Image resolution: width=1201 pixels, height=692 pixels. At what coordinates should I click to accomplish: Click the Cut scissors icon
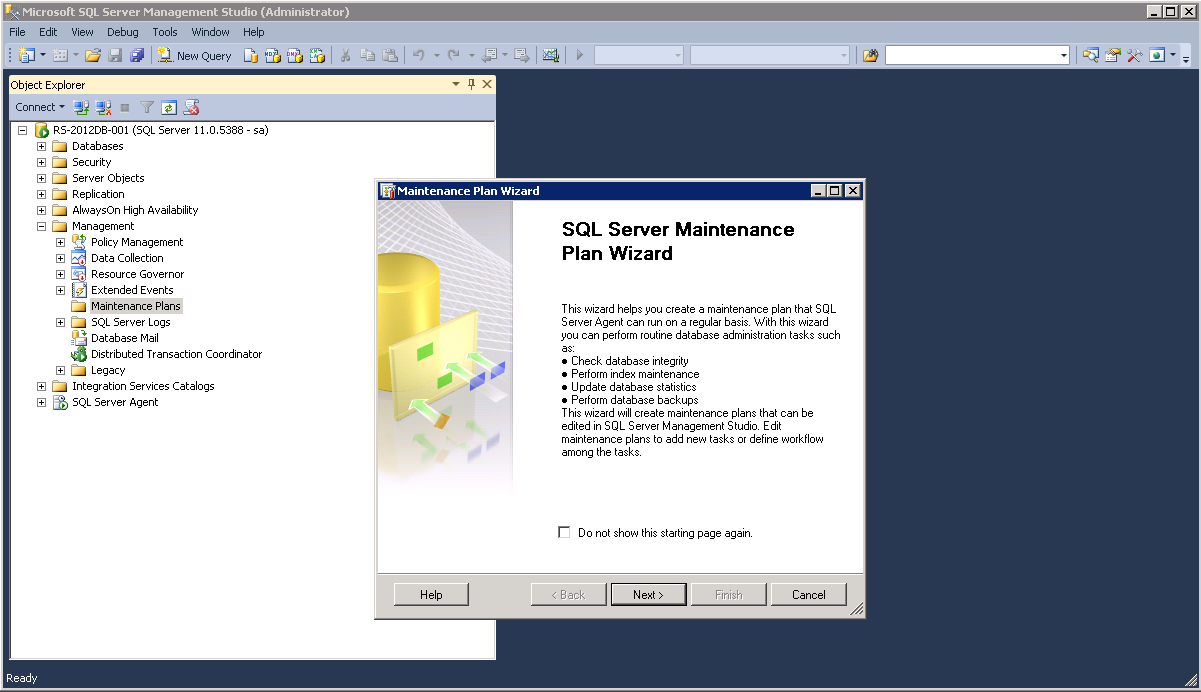[345, 56]
